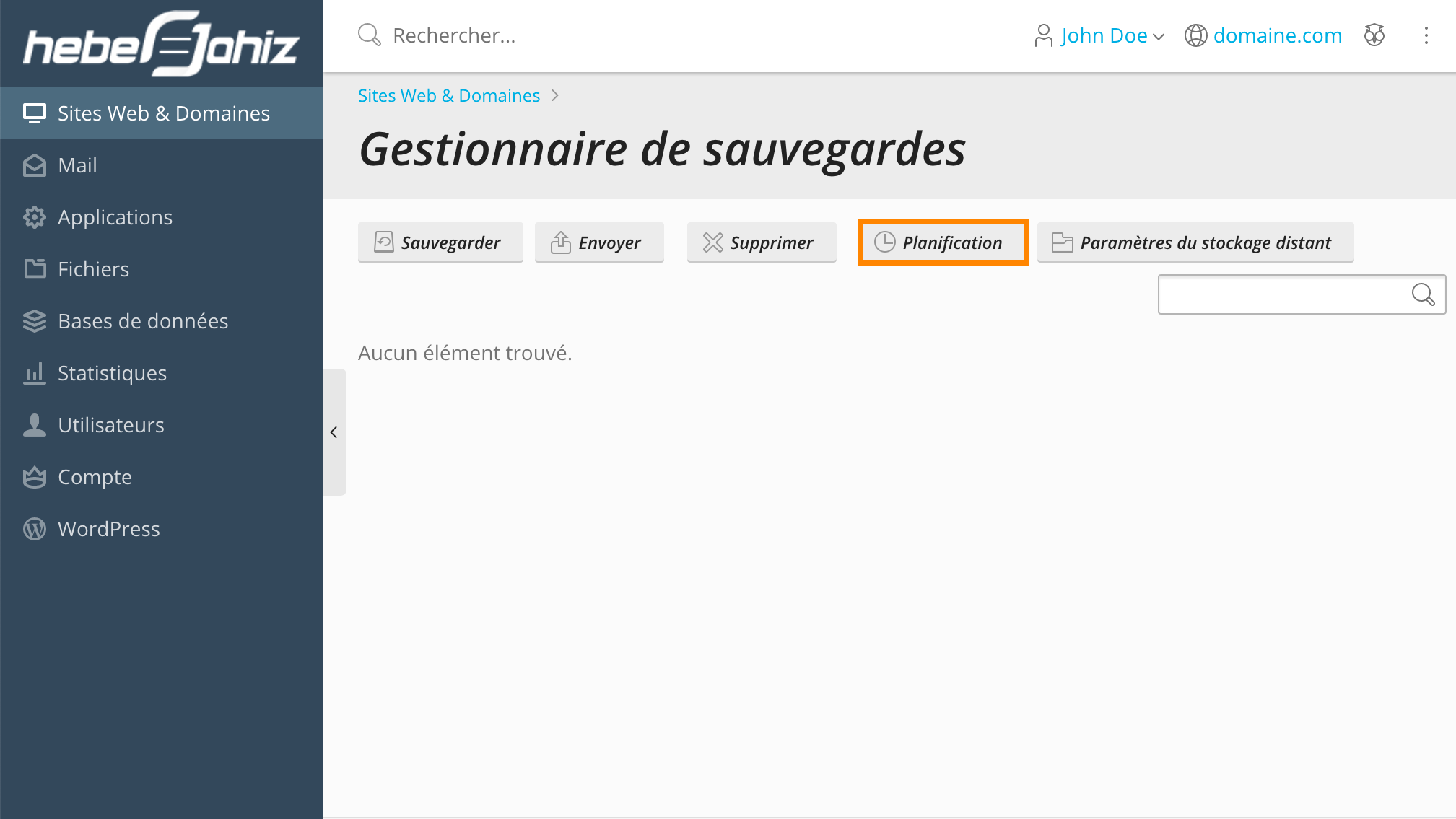Click the breadcrumb chevron arrow
The image size is (1456, 819).
pyautogui.click(x=554, y=95)
